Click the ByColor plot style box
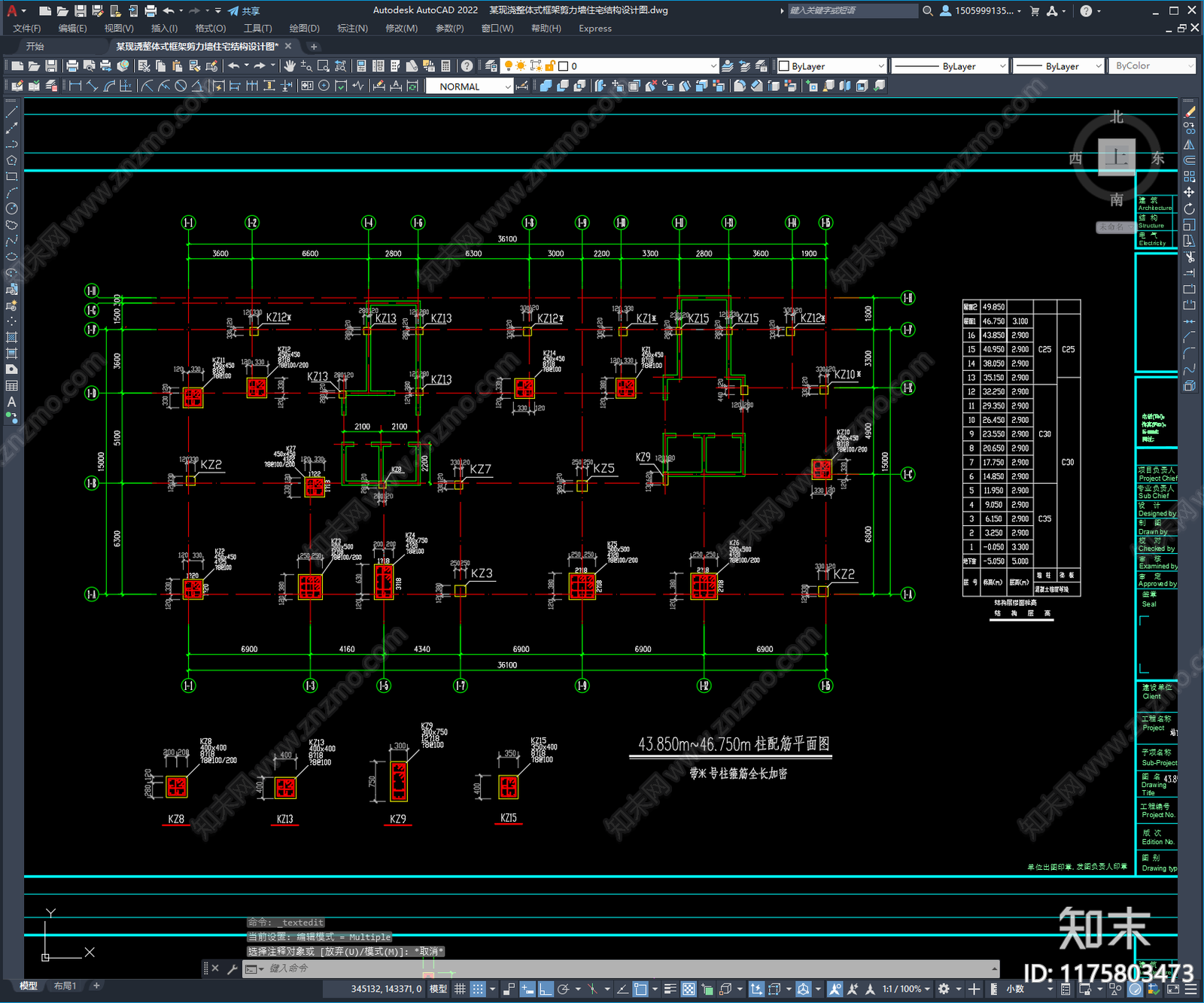Viewport: 1204px width, 1003px height. point(1151,66)
